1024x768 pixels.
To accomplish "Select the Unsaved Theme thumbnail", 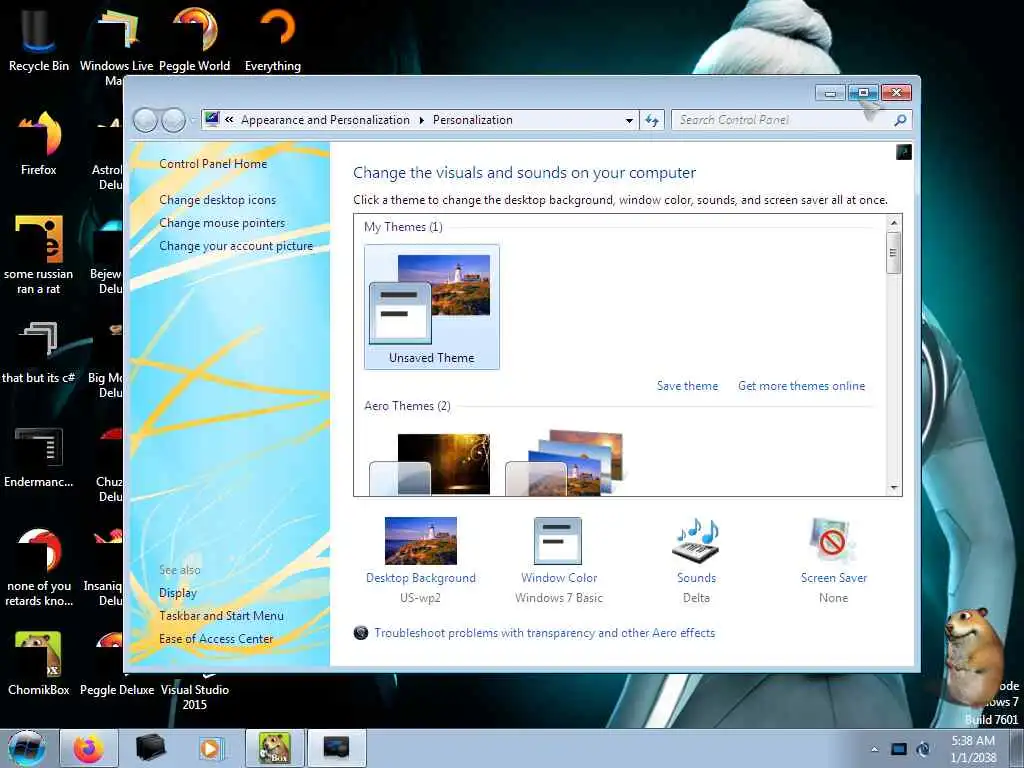I will pos(432,307).
